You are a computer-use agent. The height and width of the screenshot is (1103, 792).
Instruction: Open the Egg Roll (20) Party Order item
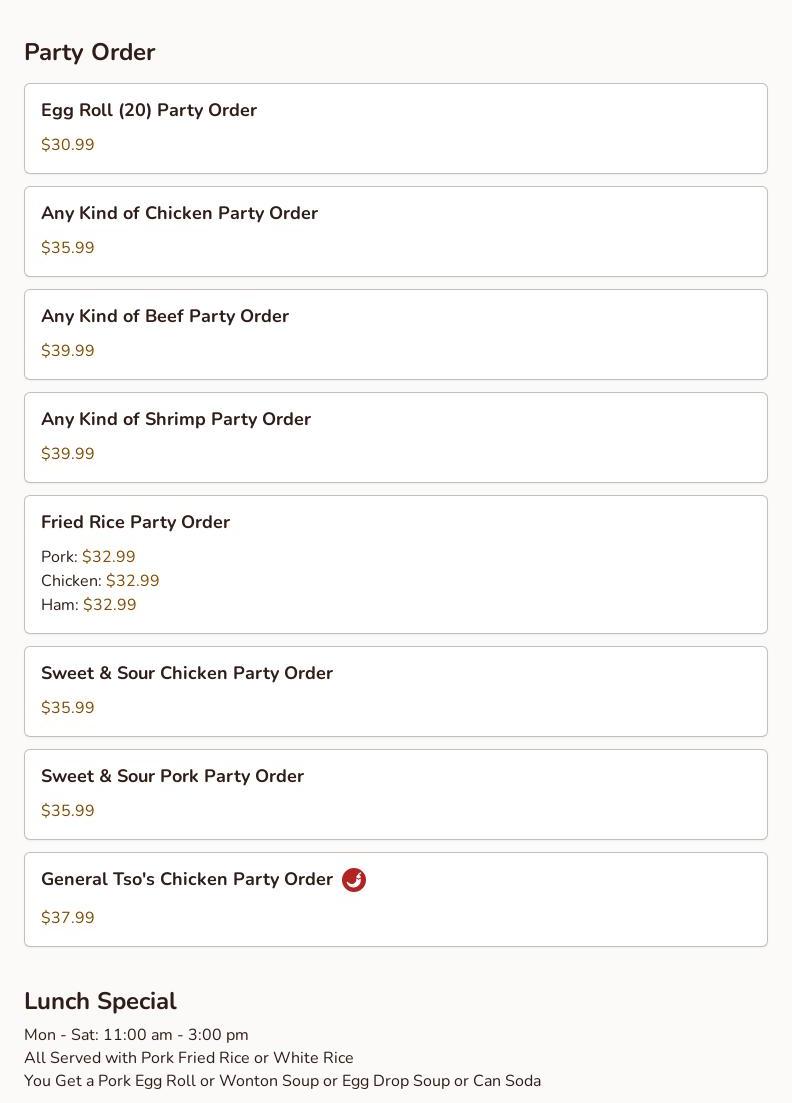coord(149,111)
